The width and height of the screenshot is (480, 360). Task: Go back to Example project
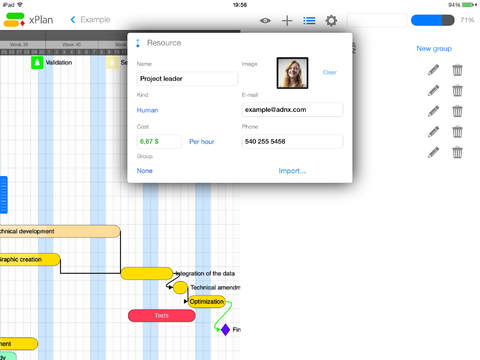[x=90, y=20]
